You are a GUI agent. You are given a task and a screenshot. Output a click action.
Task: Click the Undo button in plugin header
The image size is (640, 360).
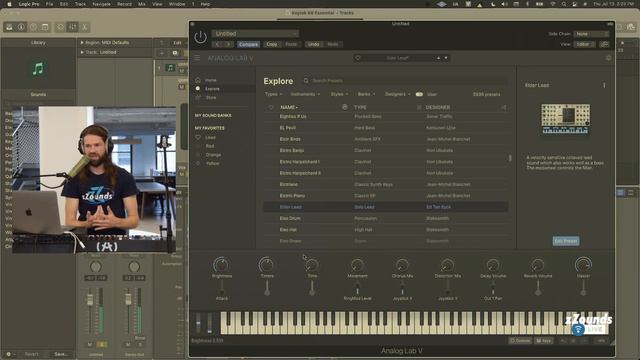313,44
